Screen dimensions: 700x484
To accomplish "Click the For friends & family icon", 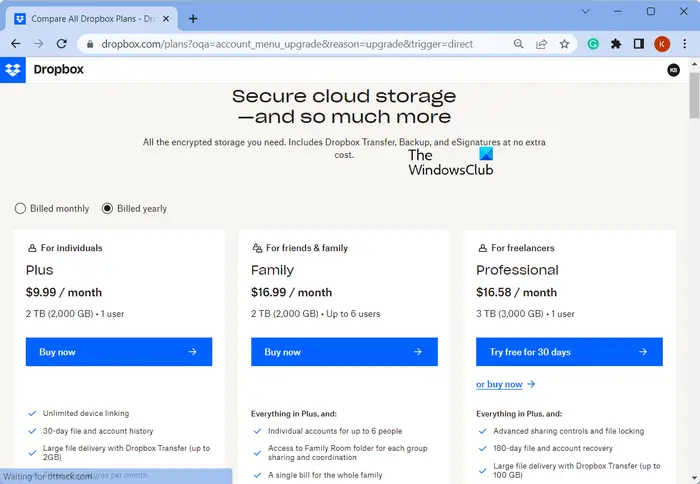I will click(x=257, y=248).
